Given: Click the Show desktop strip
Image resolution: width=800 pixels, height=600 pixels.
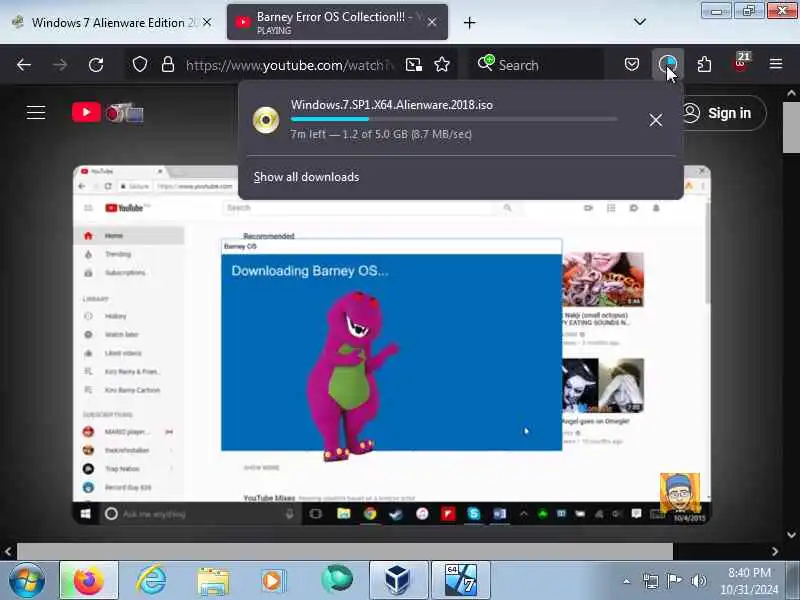Looking at the screenshot, I should click(792, 581).
